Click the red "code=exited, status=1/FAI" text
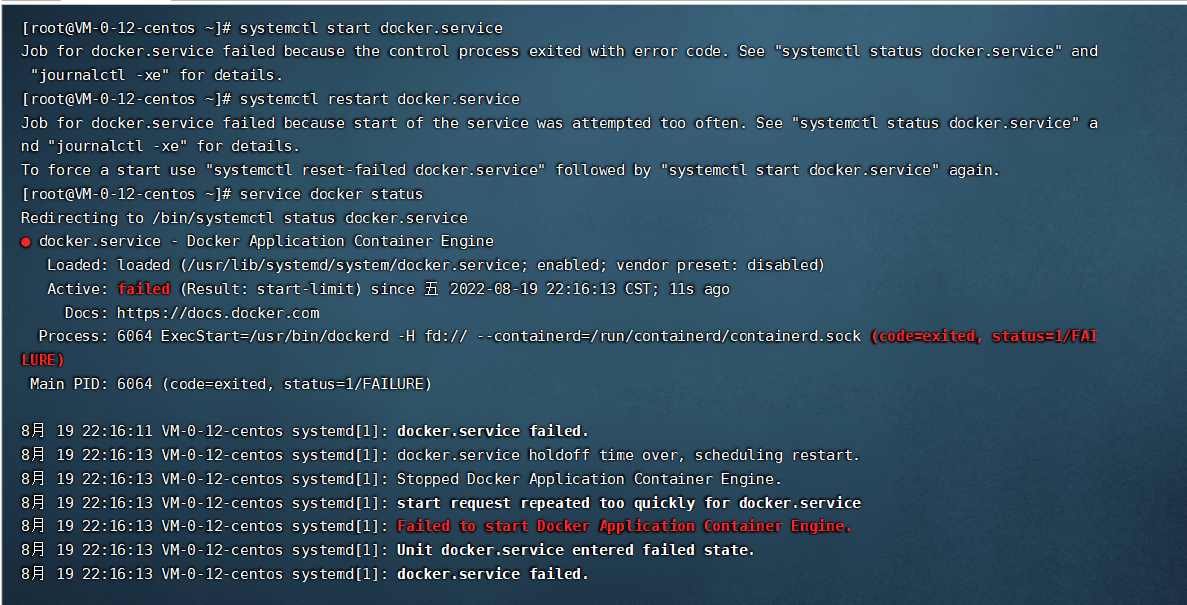The height and width of the screenshot is (605, 1187). (x=984, y=336)
